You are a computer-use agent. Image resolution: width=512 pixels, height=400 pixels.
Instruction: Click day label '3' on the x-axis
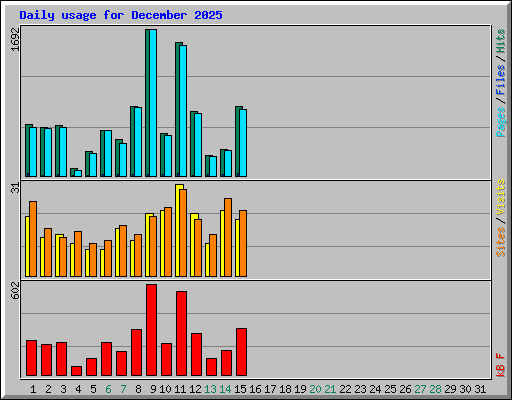63,389
